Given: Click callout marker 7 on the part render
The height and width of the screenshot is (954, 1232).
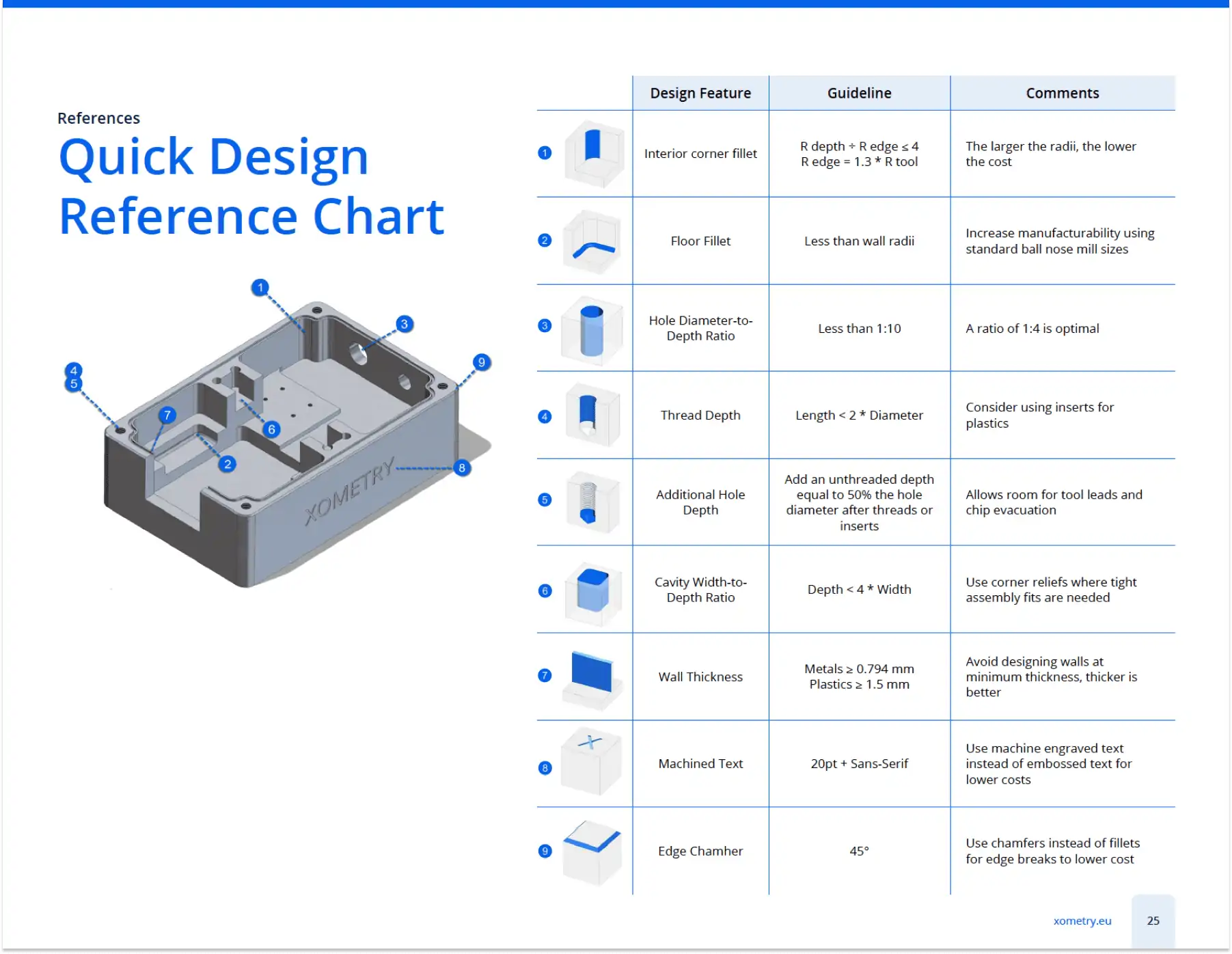Looking at the screenshot, I should pyautogui.click(x=167, y=415).
